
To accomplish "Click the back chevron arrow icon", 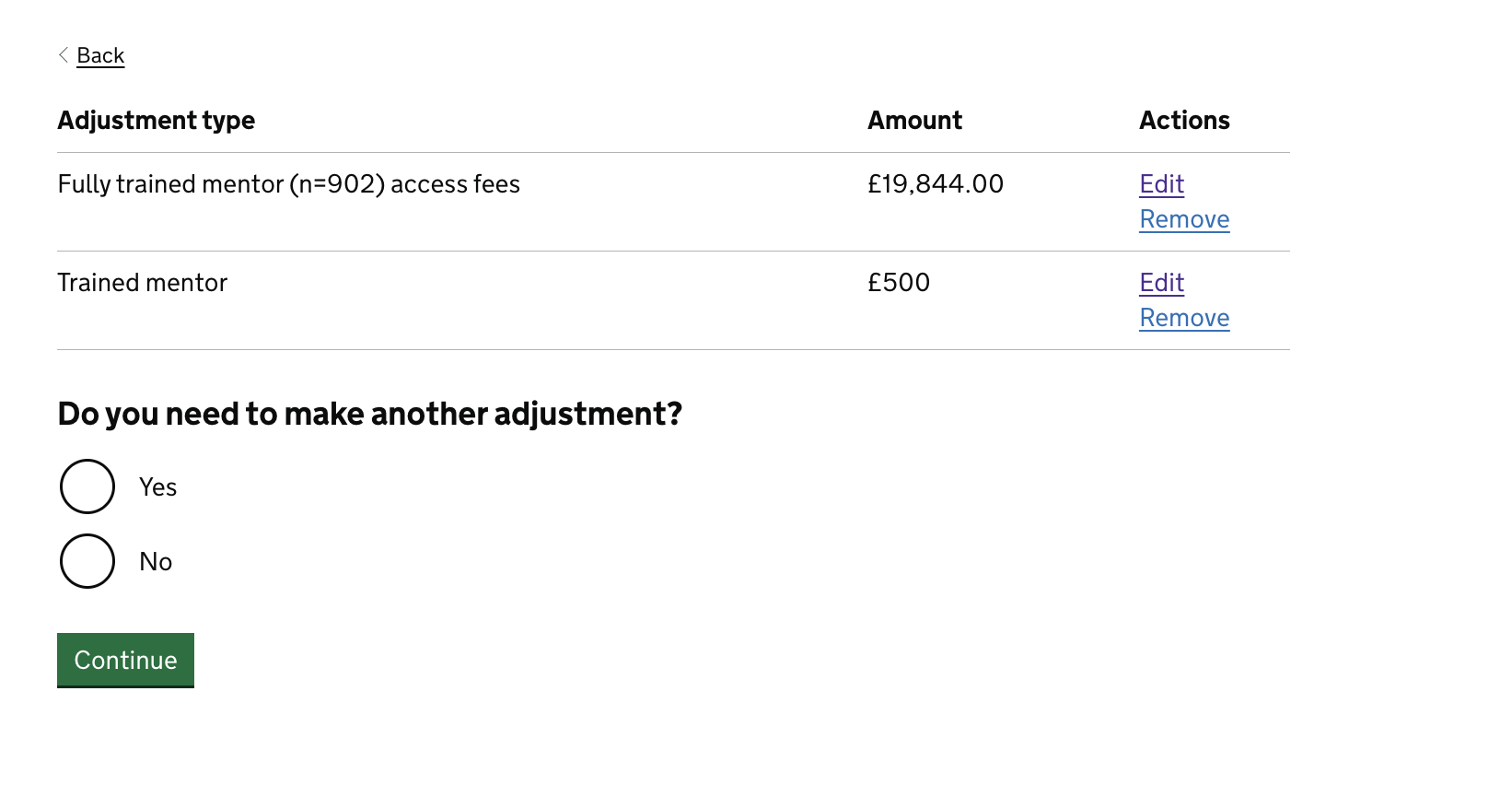I will [63, 55].
